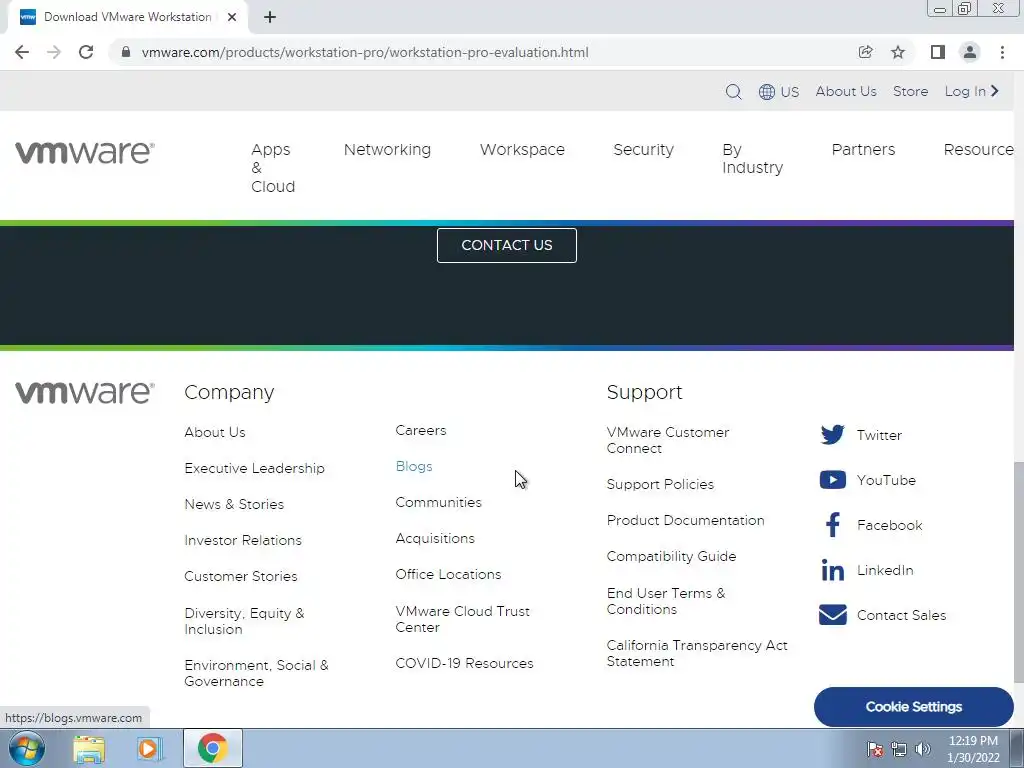Click the Action Center flag tray icon

click(875, 749)
